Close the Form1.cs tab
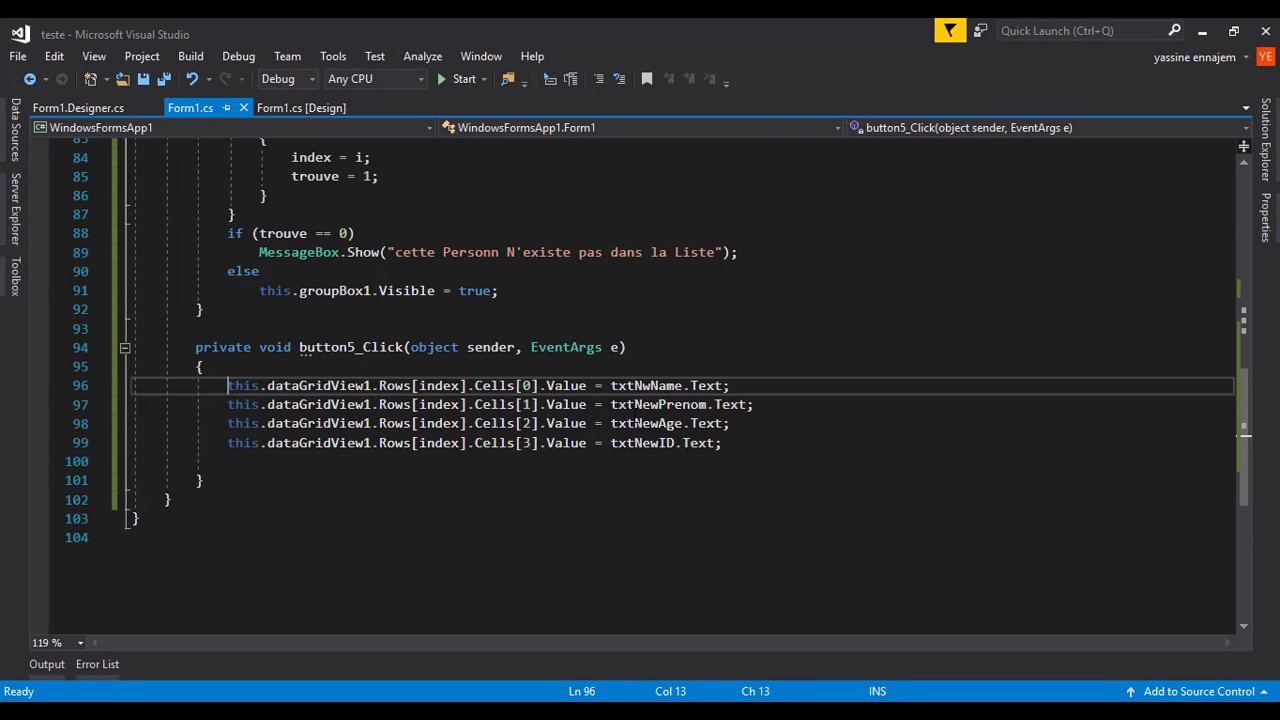Viewport: 1280px width, 720px height. (x=243, y=108)
